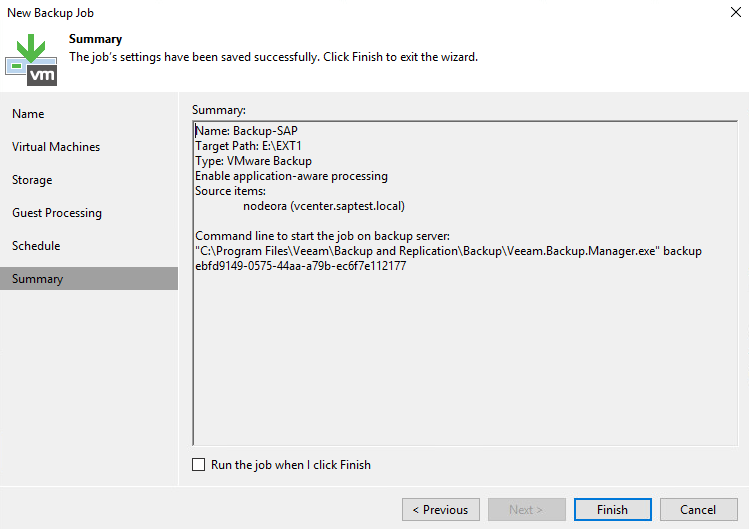The height and width of the screenshot is (529, 749).
Task: Click the New Backup Job title bar
Action: [300, 13]
